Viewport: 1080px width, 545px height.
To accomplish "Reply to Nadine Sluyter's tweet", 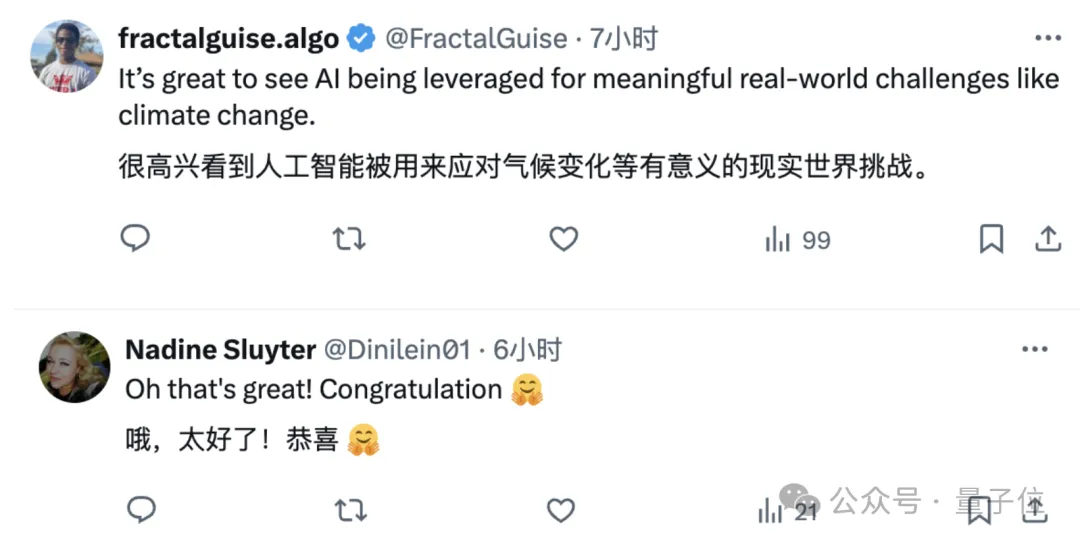I will pos(141,510).
